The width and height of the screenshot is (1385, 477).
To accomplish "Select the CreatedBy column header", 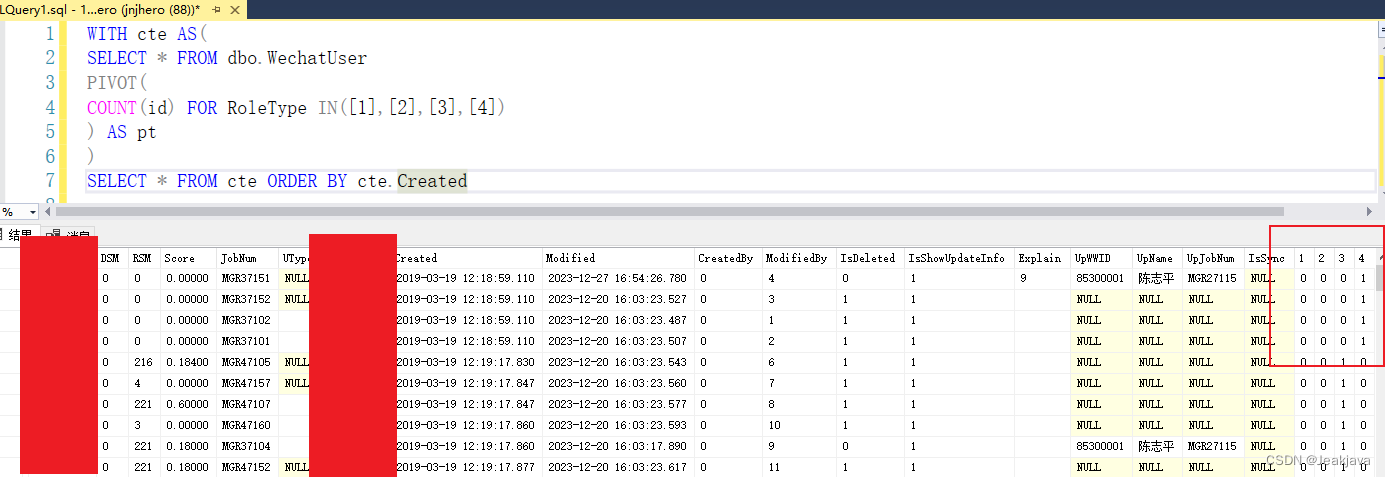I will 727,258.
